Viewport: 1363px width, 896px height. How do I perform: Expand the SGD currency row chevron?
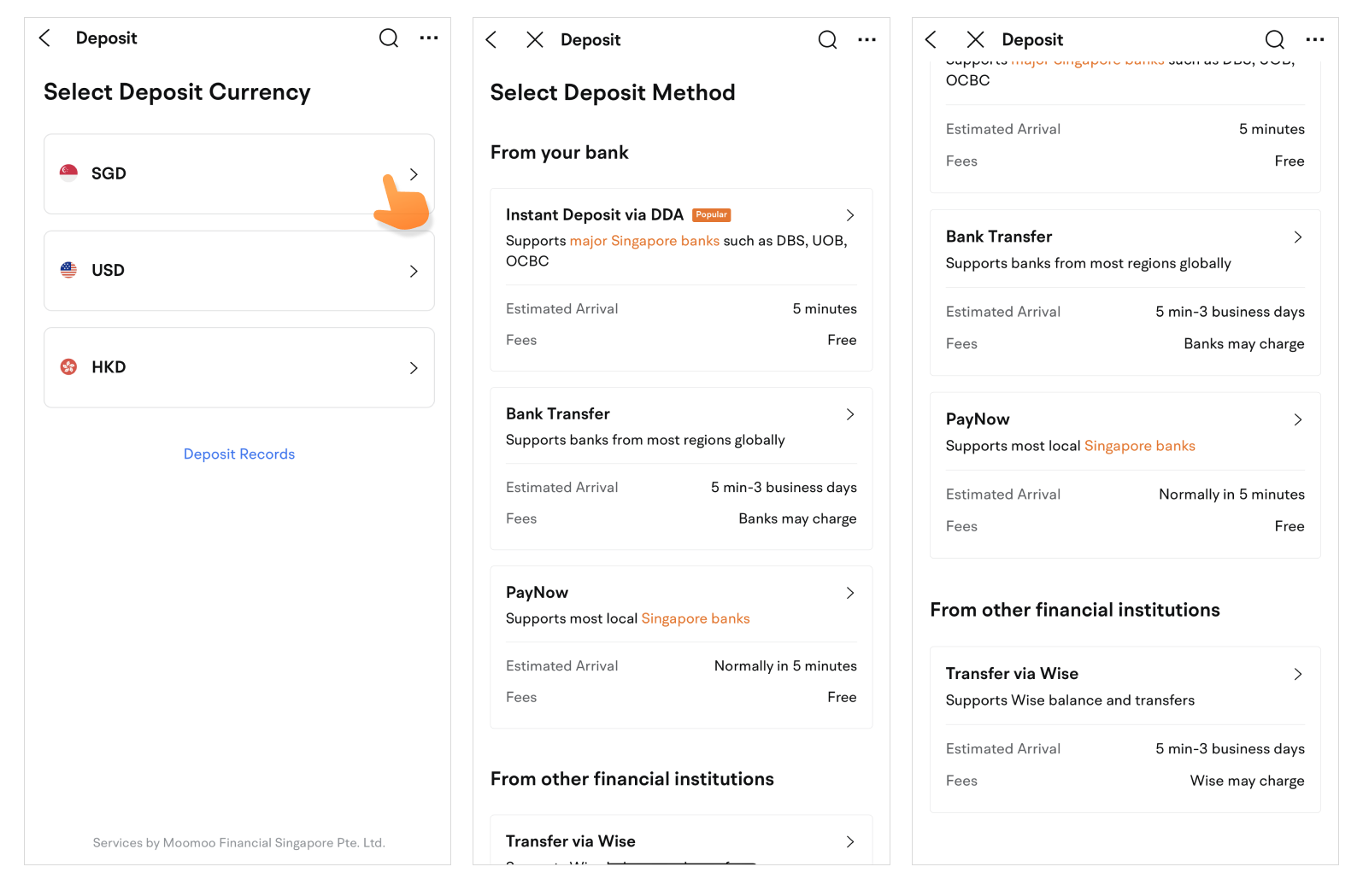[414, 174]
